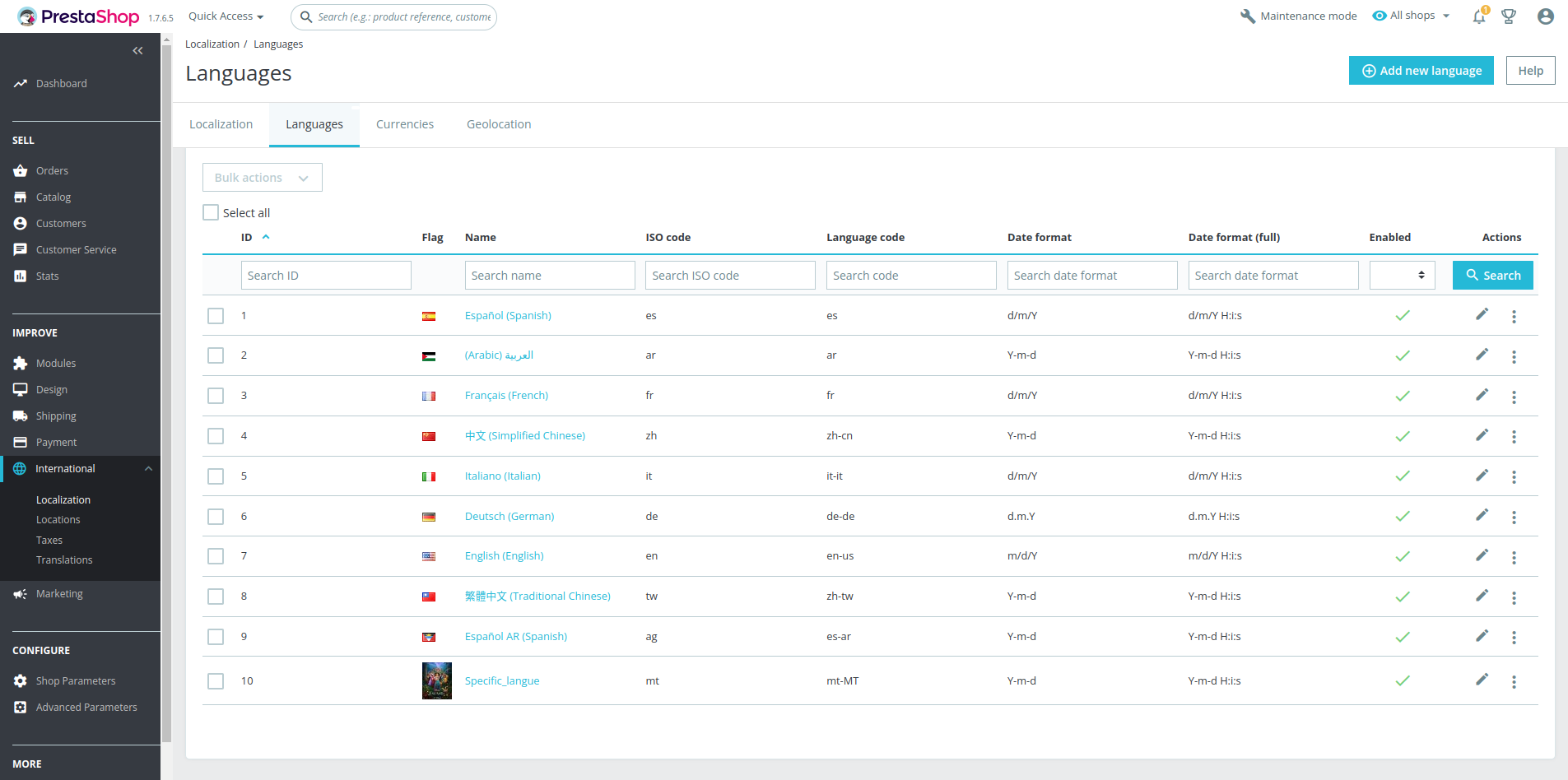Collapse the sidebar with the double chevron
The height and width of the screenshot is (780, 1568).
coord(137,50)
